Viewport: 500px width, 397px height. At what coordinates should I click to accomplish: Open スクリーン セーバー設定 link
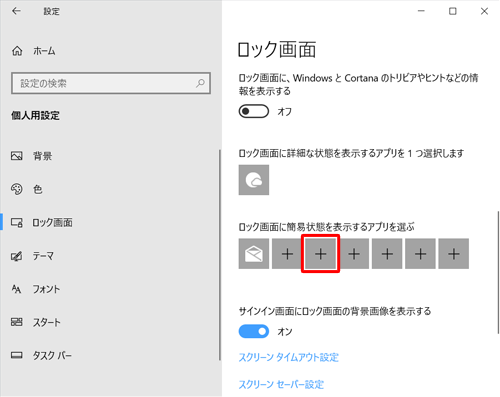(281, 384)
